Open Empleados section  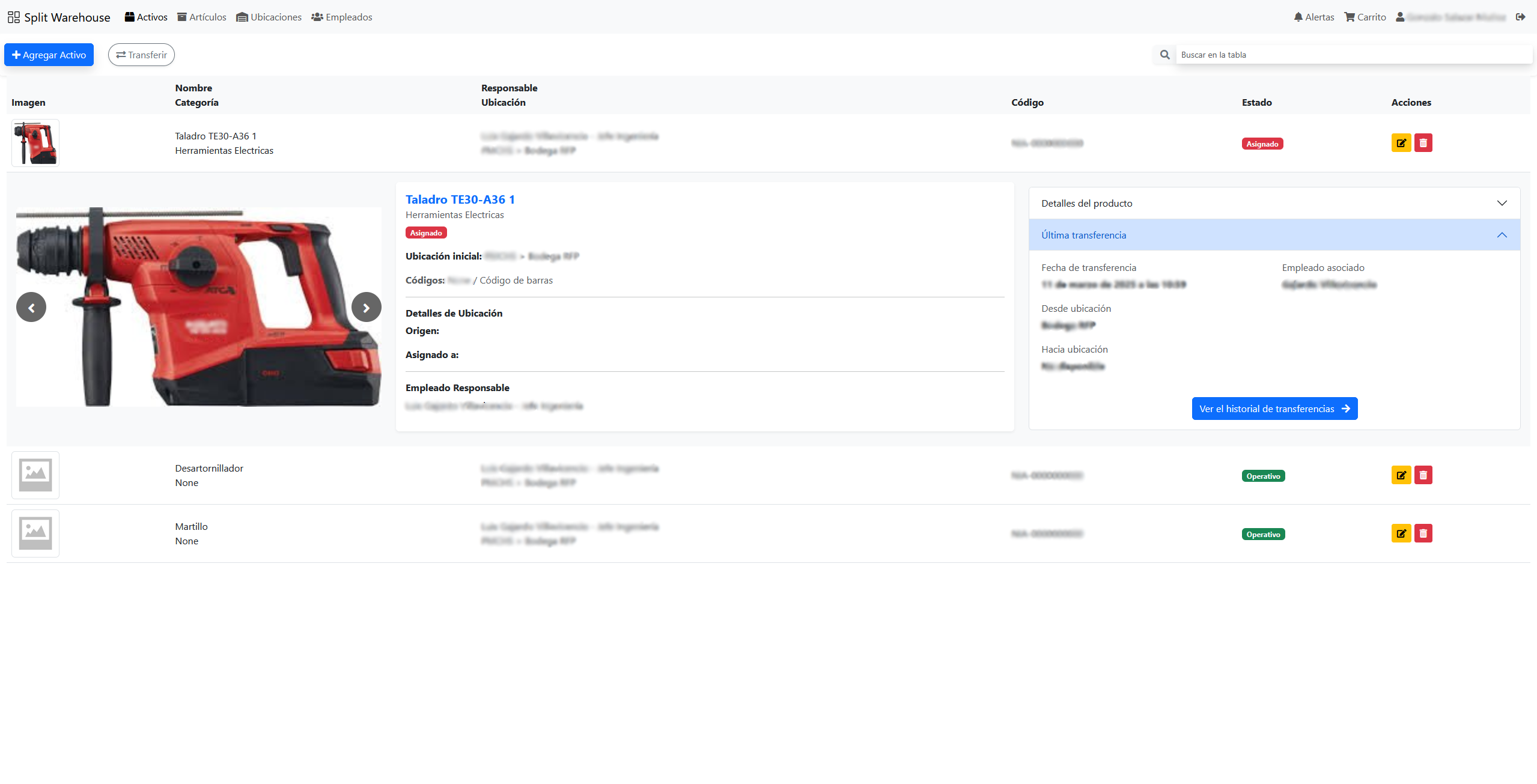(x=342, y=17)
